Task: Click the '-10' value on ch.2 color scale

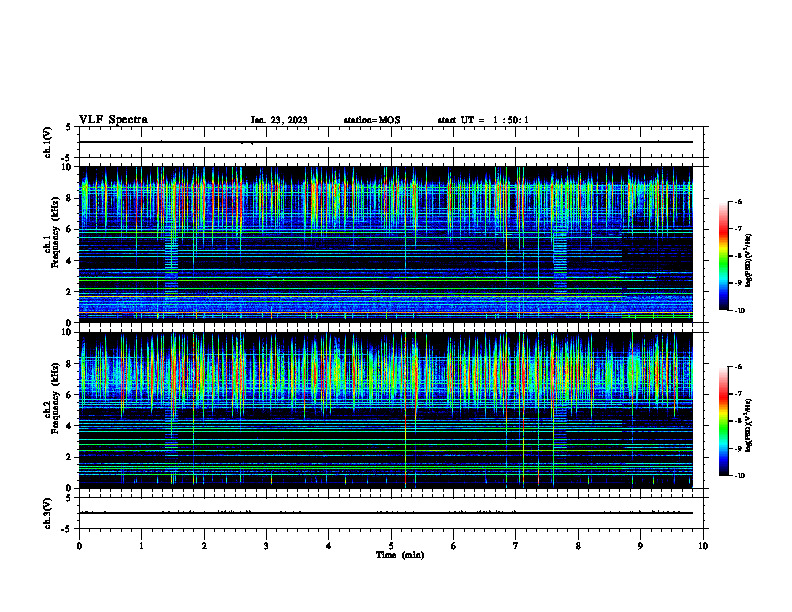Action: point(739,476)
